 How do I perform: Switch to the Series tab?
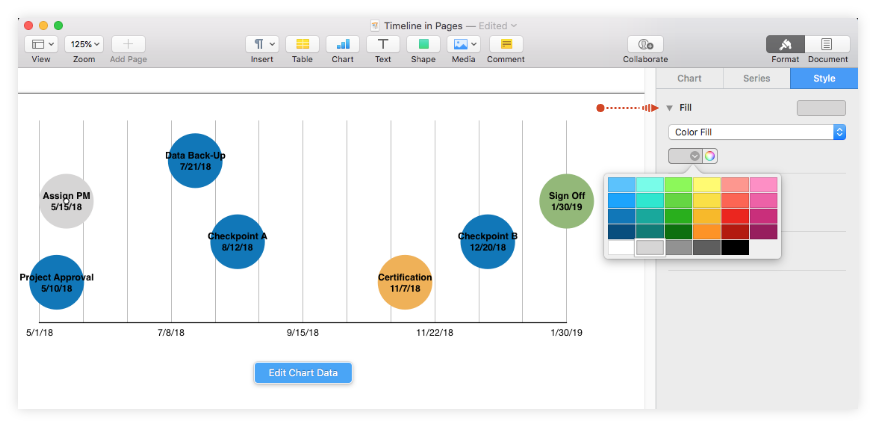[756, 78]
